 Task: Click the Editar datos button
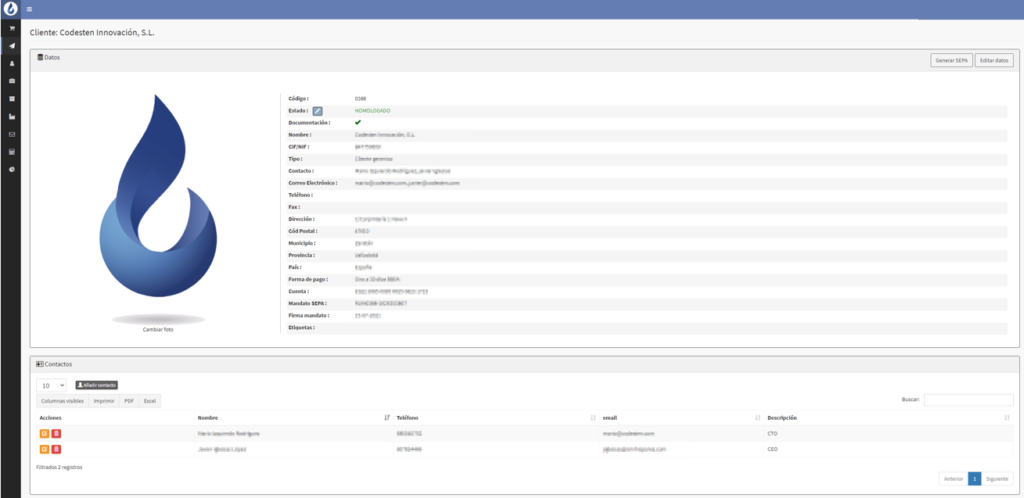pos(993,60)
